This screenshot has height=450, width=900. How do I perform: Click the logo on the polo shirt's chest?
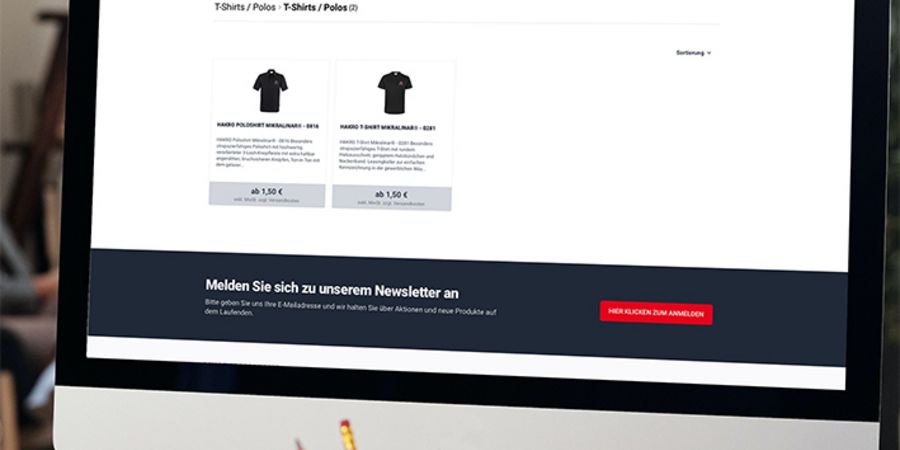pos(278,84)
